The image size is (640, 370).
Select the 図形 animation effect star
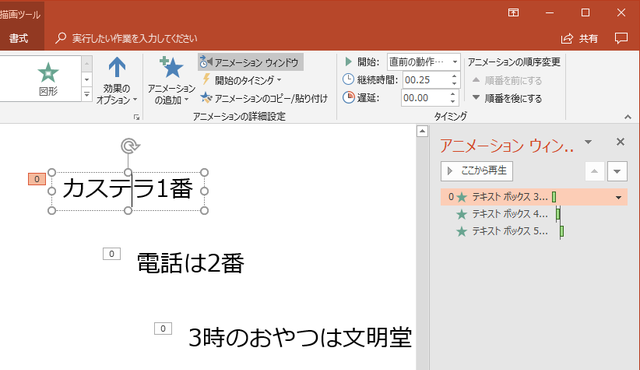click(48, 78)
